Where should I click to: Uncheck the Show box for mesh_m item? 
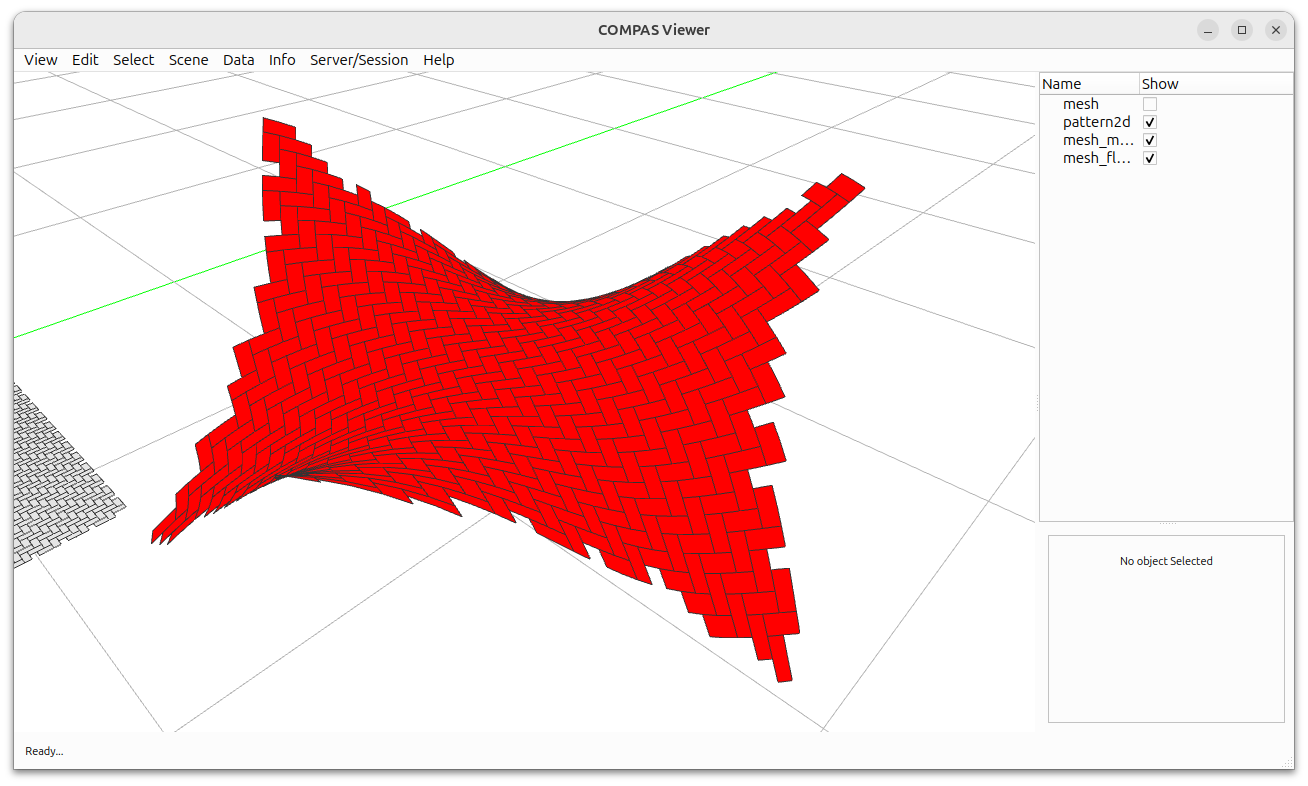point(1149,140)
